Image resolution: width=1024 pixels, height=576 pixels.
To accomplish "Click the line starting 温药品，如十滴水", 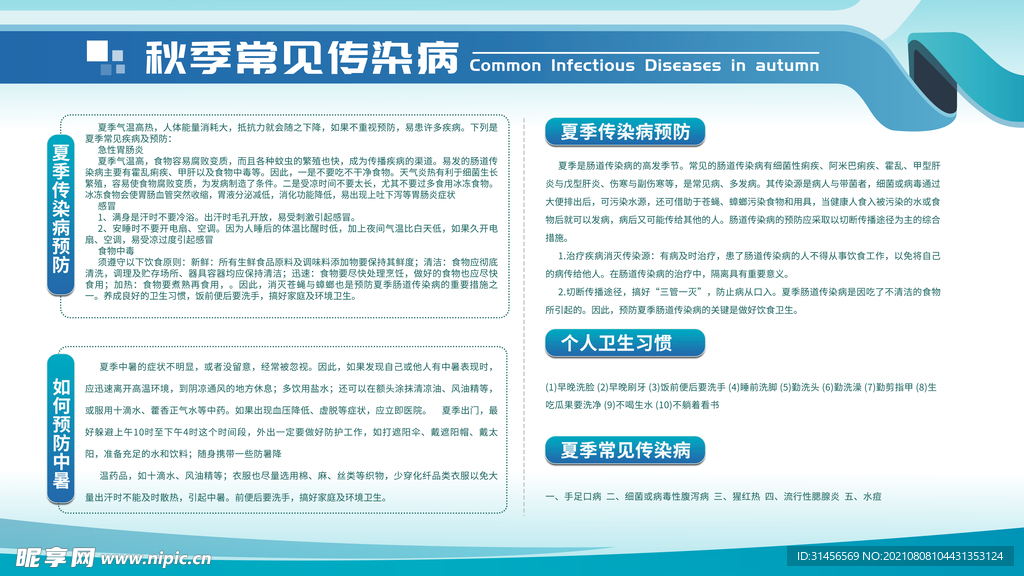I will pos(291,487).
